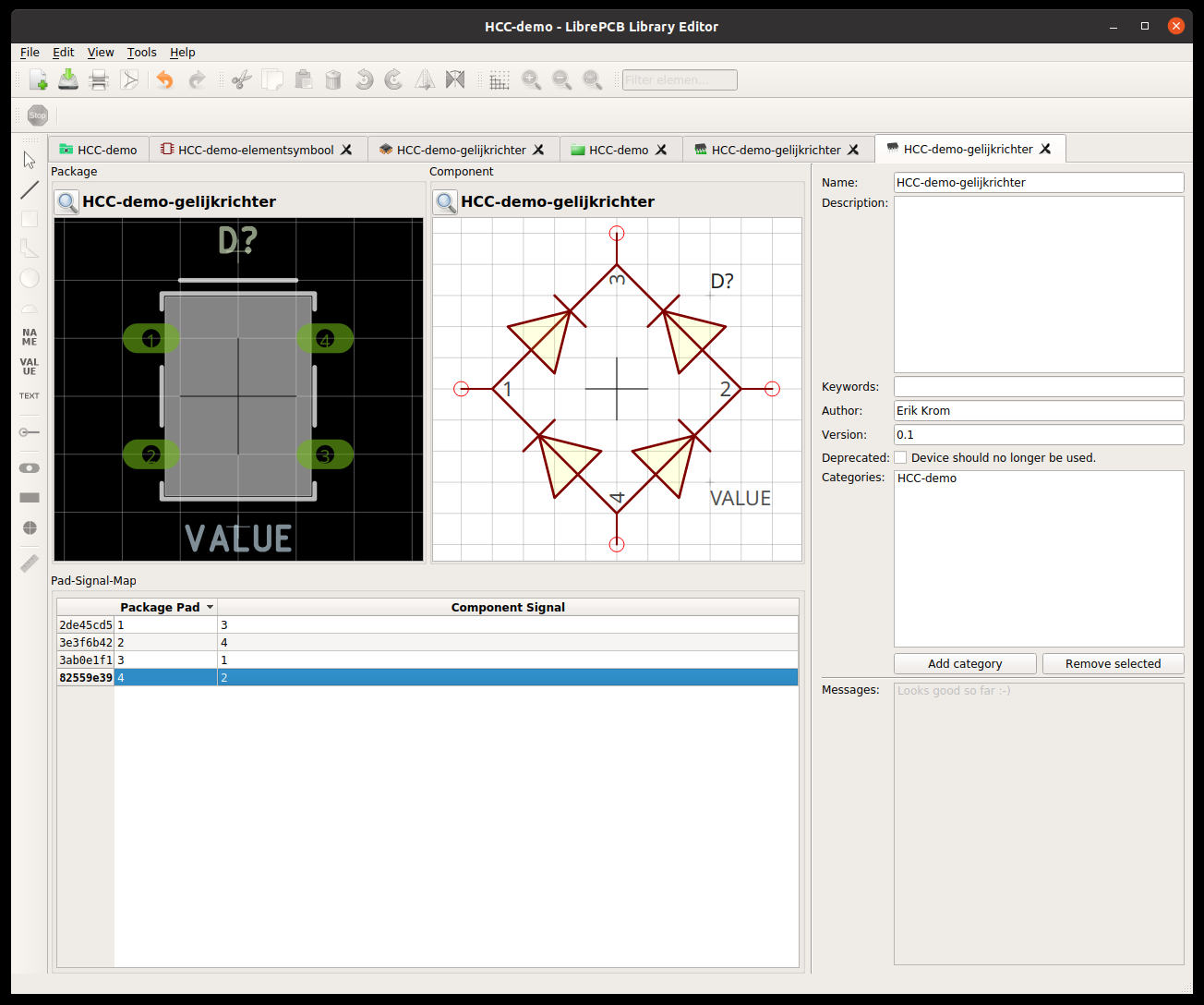Zoom in with magnifier plus
The width and height of the screenshot is (1204, 1005).
[531, 79]
